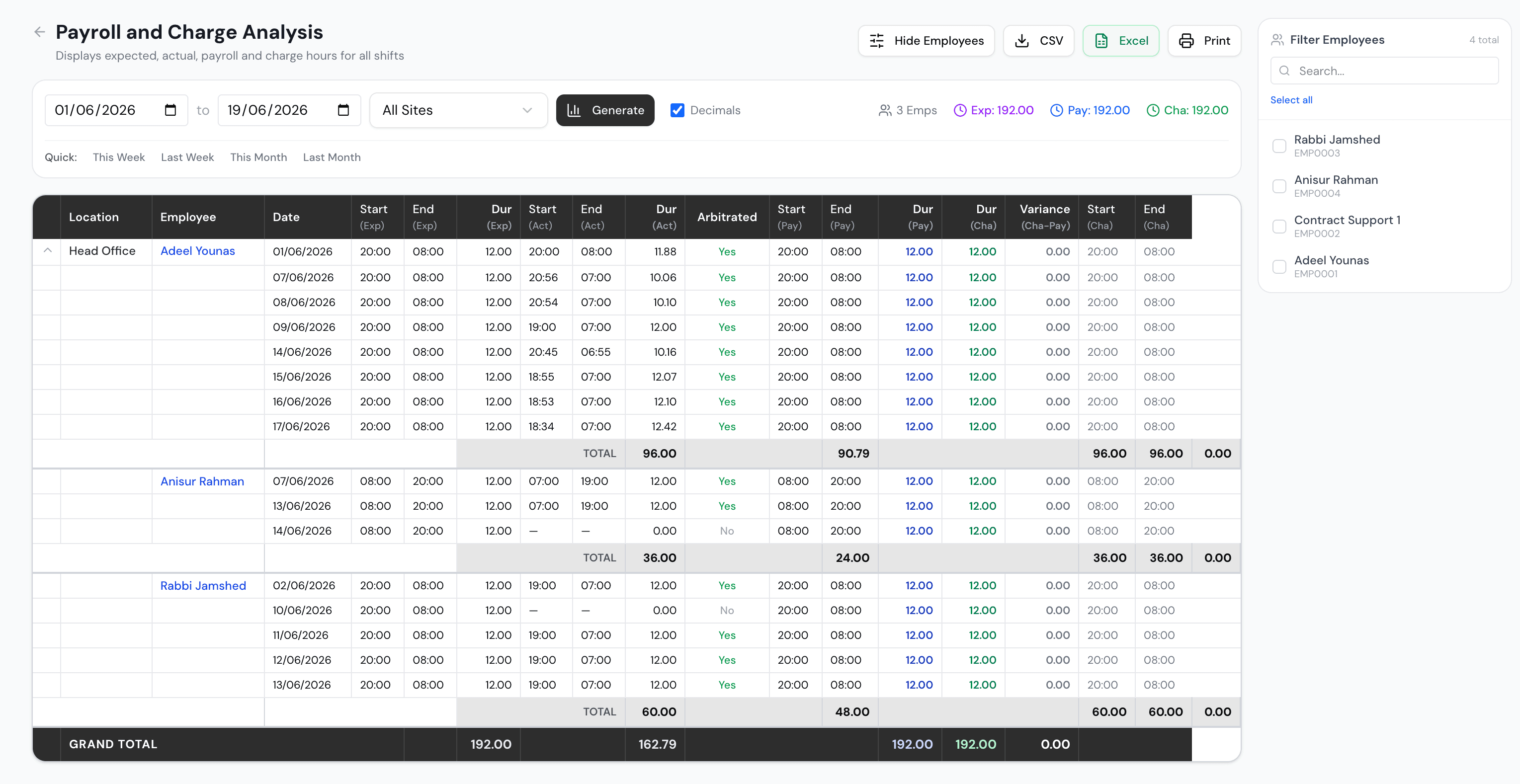Image resolution: width=1520 pixels, height=784 pixels.
Task: Click the start date field 01/06/2026
Action: click(116, 110)
